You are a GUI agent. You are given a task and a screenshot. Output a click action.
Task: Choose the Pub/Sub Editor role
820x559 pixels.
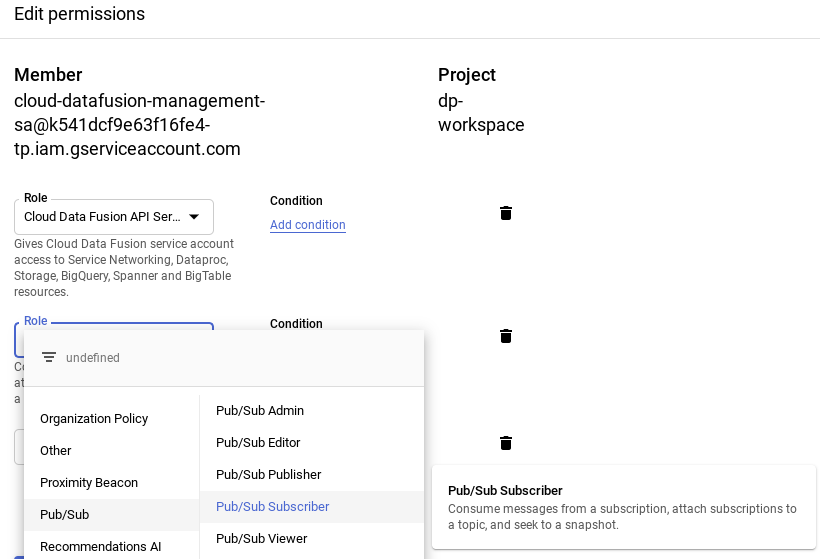tap(258, 443)
